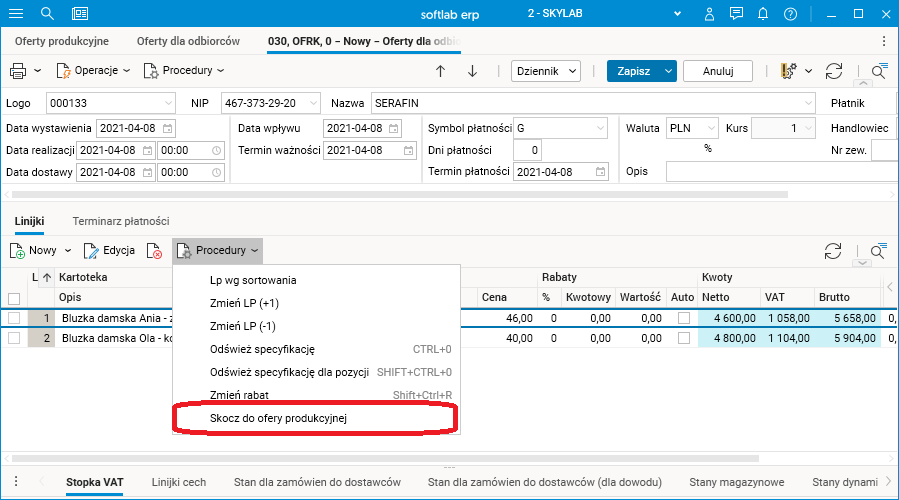Choose Odśwież specyfikację menu item
The image size is (899, 500).
point(316,349)
